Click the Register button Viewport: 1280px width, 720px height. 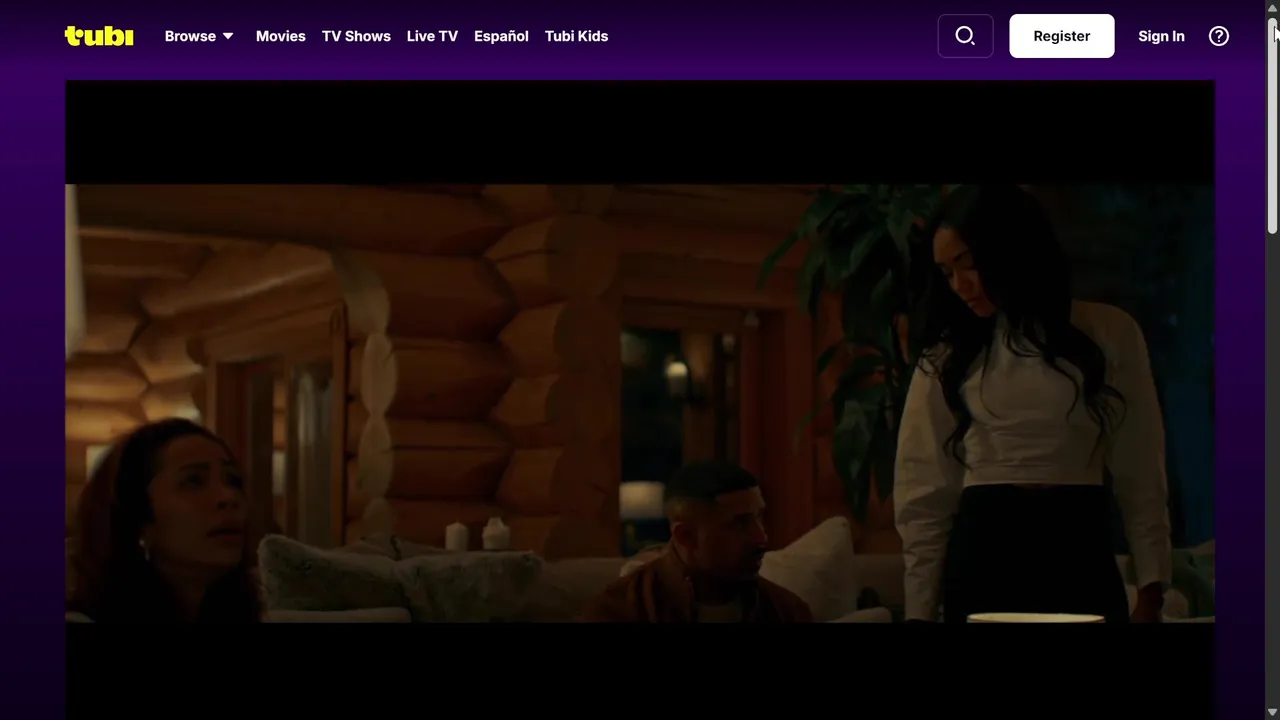(1061, 36)
